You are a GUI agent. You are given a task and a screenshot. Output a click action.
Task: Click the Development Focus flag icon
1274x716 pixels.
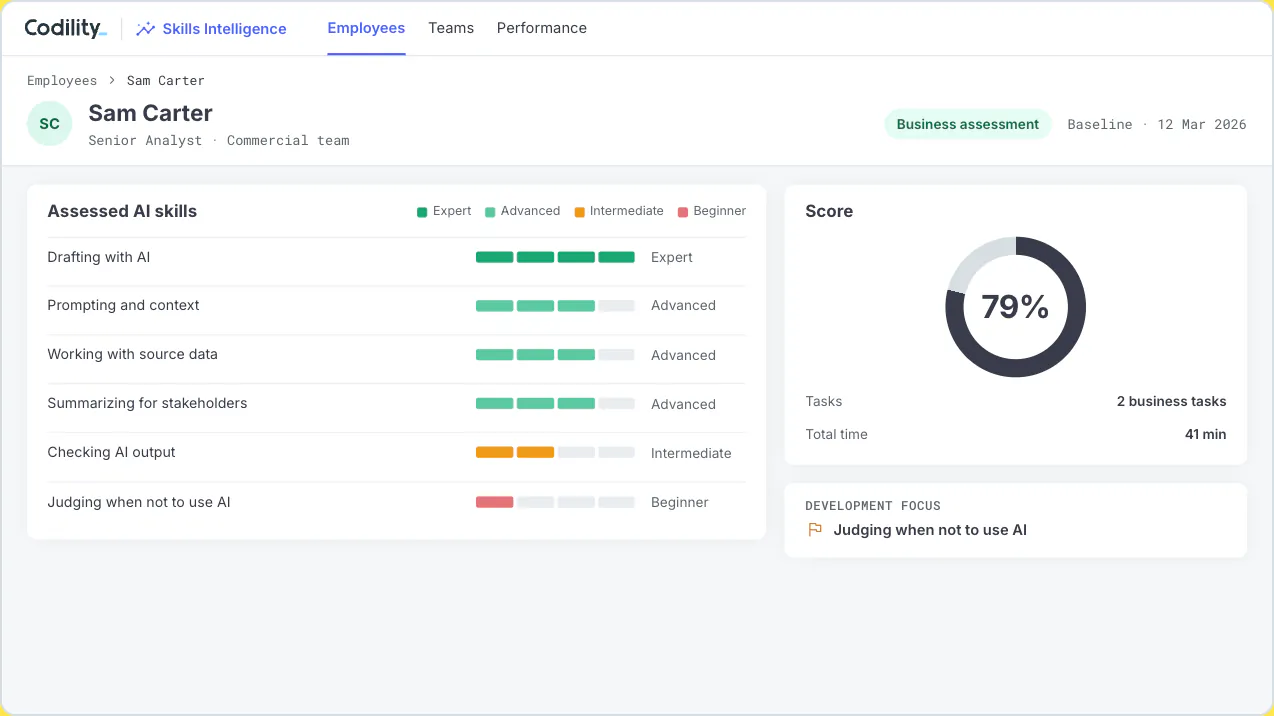(815, 530)
